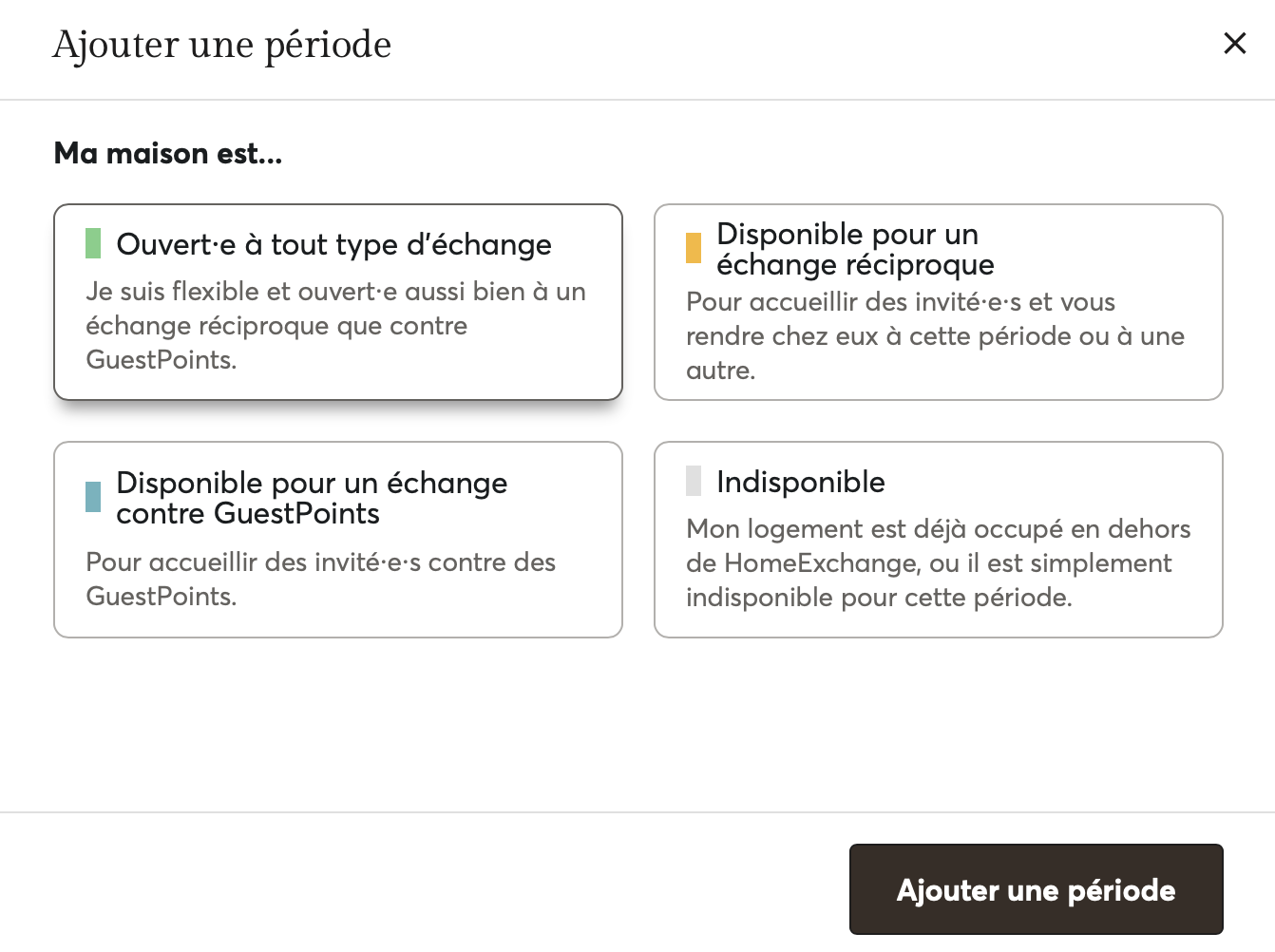
Task: Close the Ajouter une période dialog
Action: 1234,44
